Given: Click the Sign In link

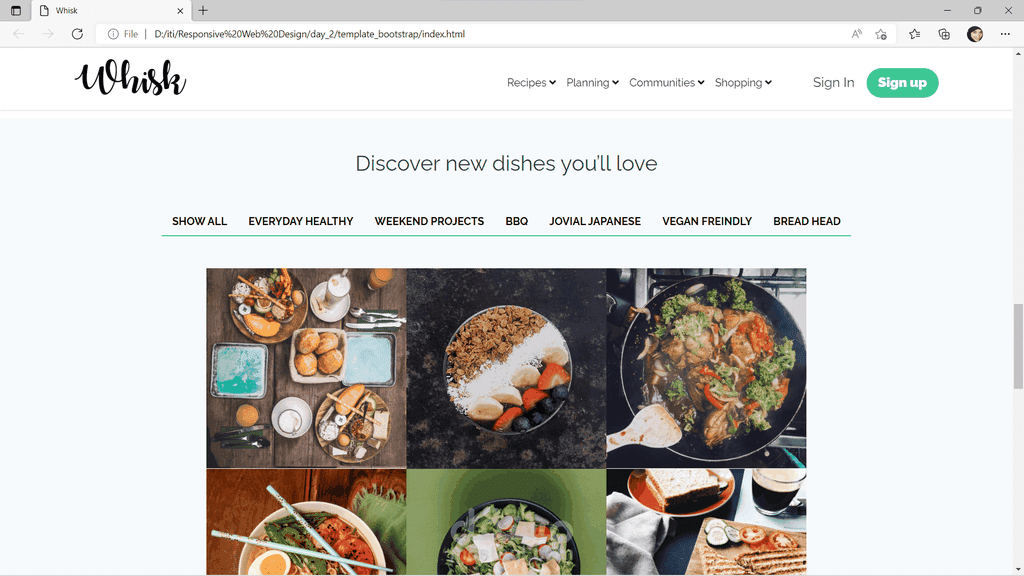Looking at the screenshot, I should coord(833,82).
